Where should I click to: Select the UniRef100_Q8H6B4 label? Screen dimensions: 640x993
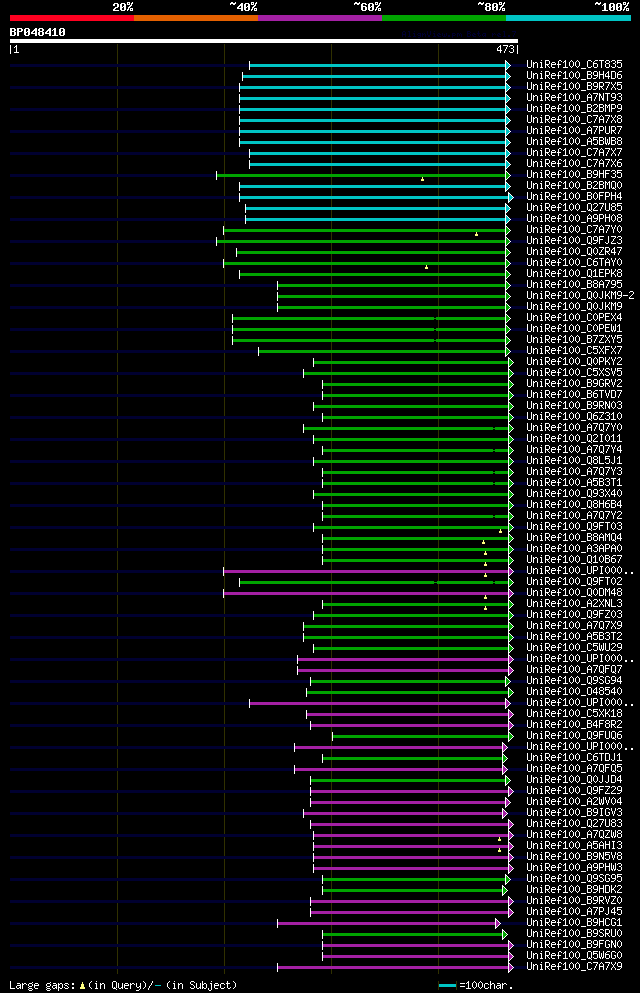(574, 505)
